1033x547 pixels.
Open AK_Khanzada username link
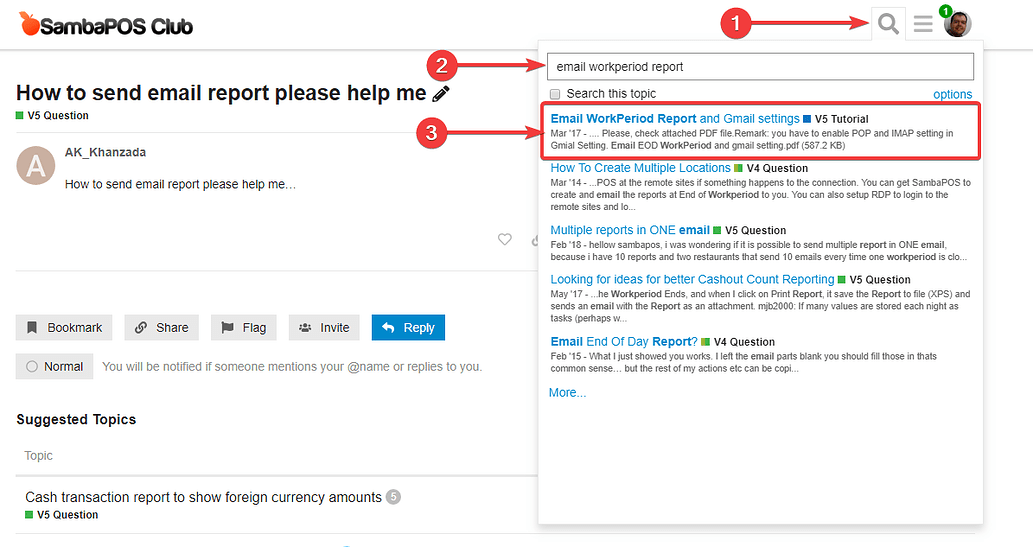tap(105, 152)
